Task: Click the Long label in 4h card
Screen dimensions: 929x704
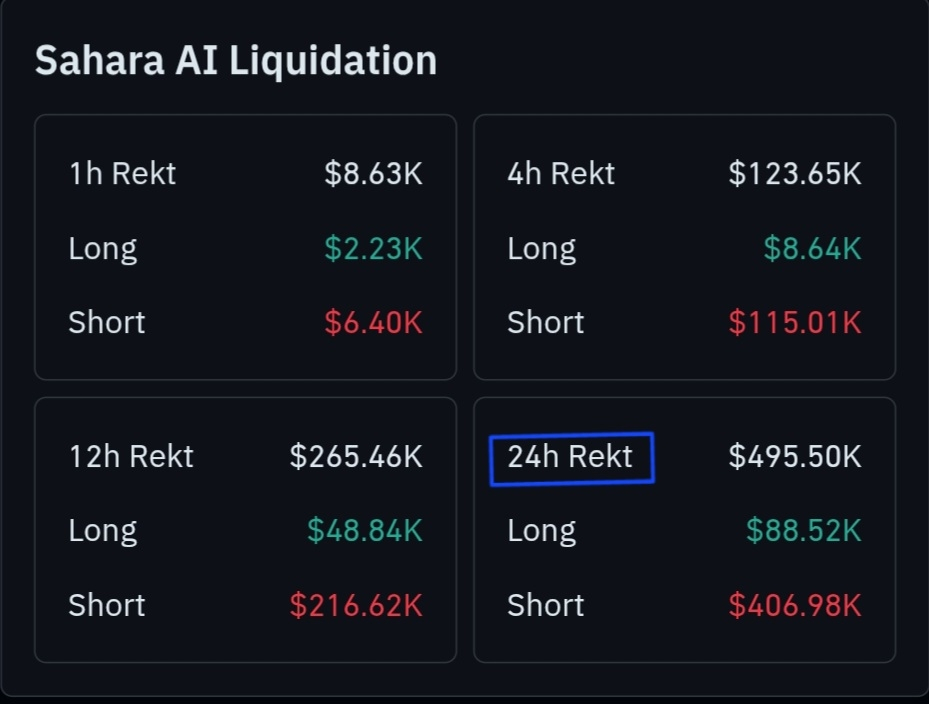Action: coord(541,248)
